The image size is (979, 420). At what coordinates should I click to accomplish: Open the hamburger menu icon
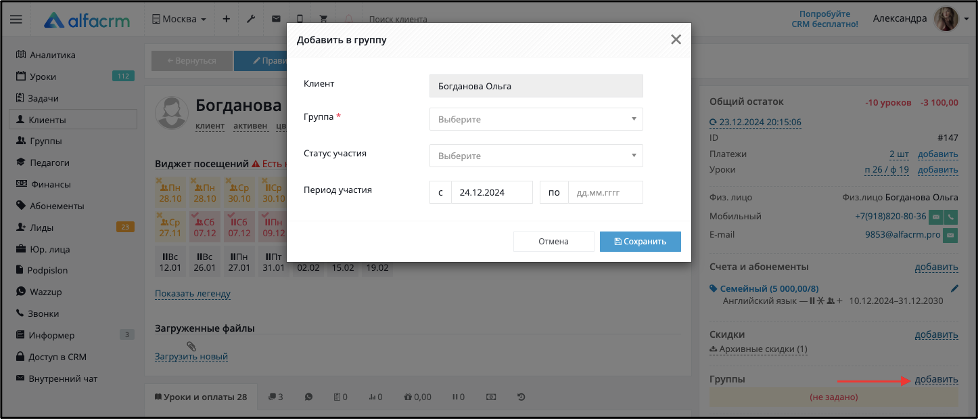point(16,19)
